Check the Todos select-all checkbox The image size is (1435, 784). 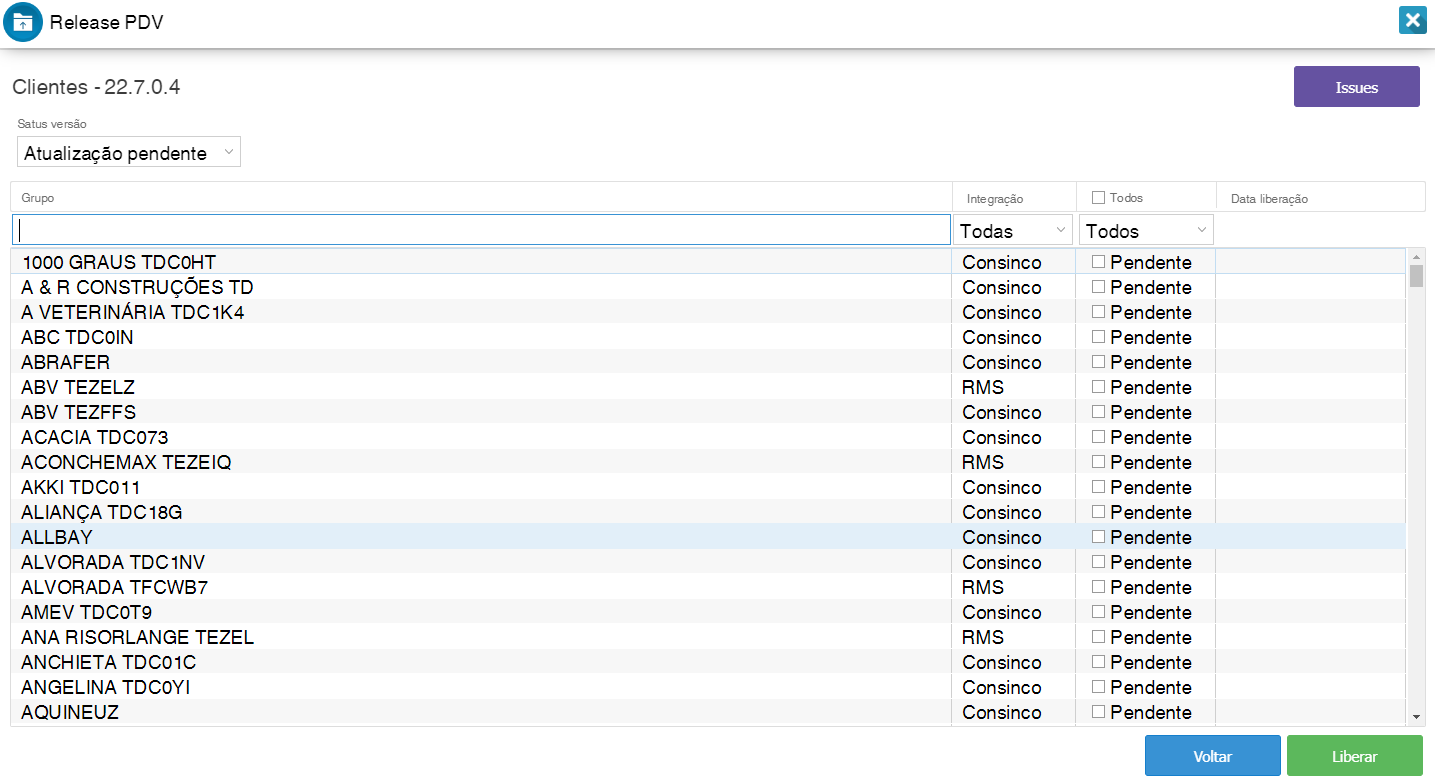click(1098, 198)
